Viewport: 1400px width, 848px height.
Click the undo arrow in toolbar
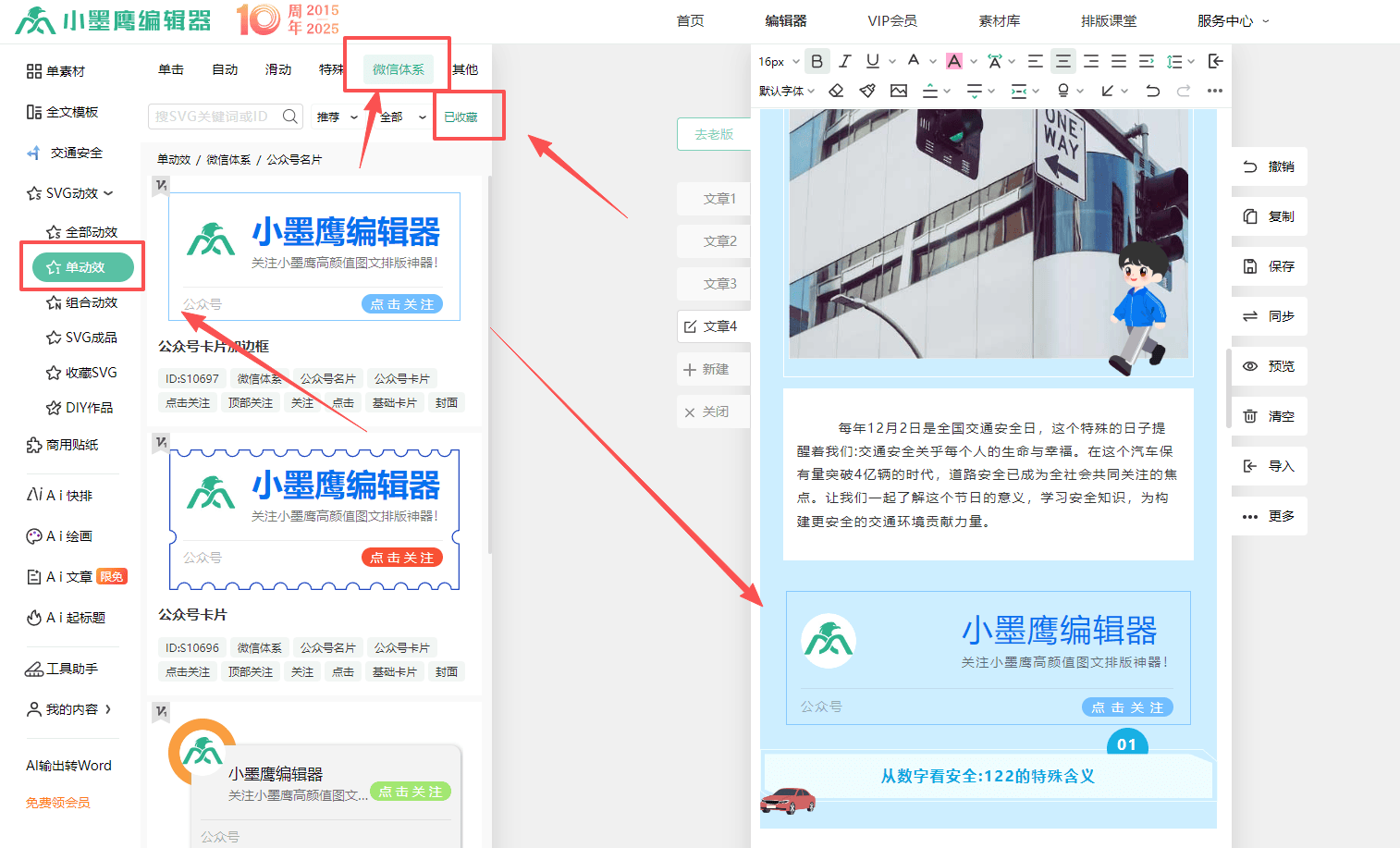click(1152, 91)
